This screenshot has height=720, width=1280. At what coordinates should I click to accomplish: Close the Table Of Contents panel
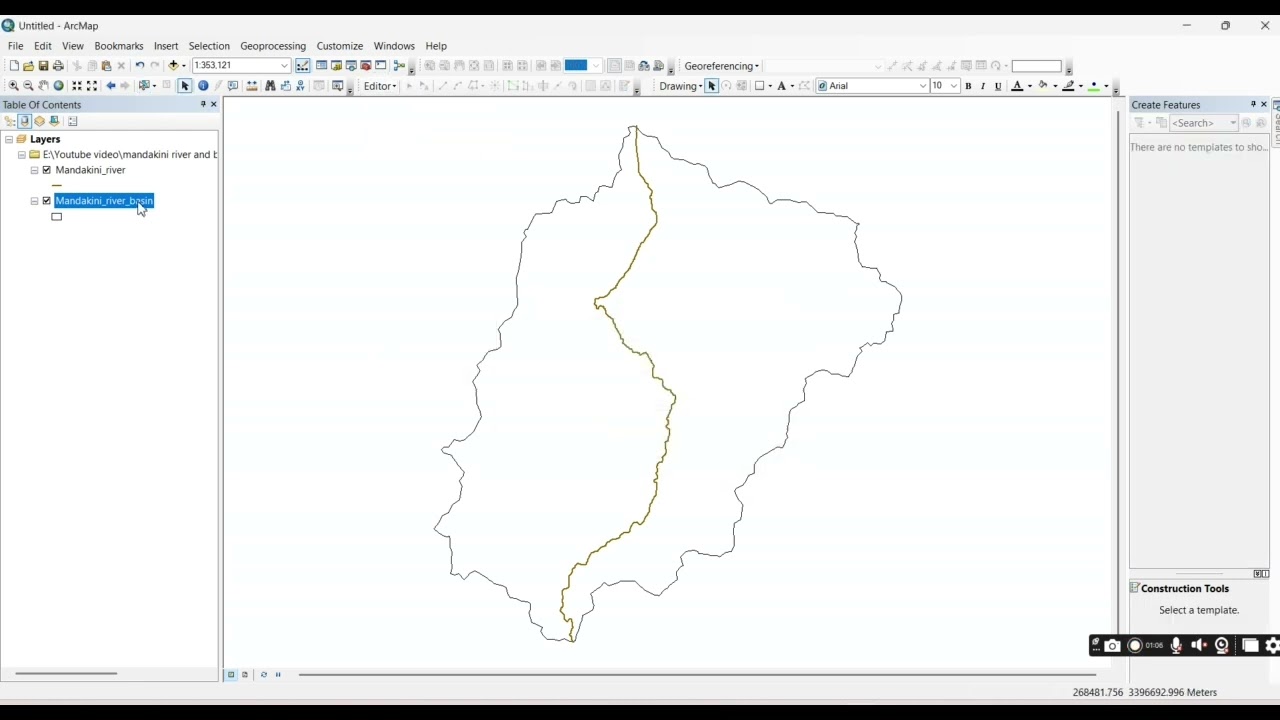click(x=214, y=105)
